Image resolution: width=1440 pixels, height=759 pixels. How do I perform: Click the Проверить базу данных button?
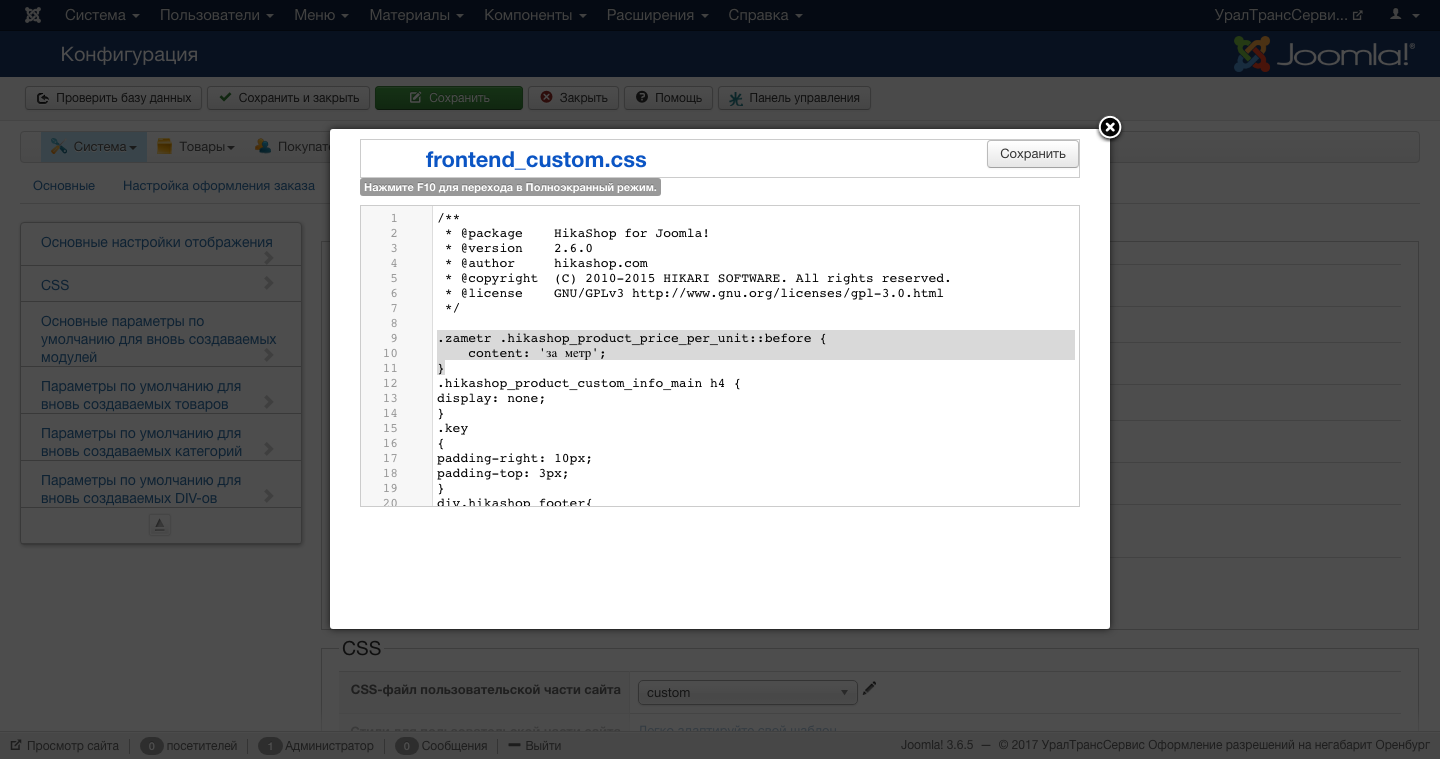114,98
